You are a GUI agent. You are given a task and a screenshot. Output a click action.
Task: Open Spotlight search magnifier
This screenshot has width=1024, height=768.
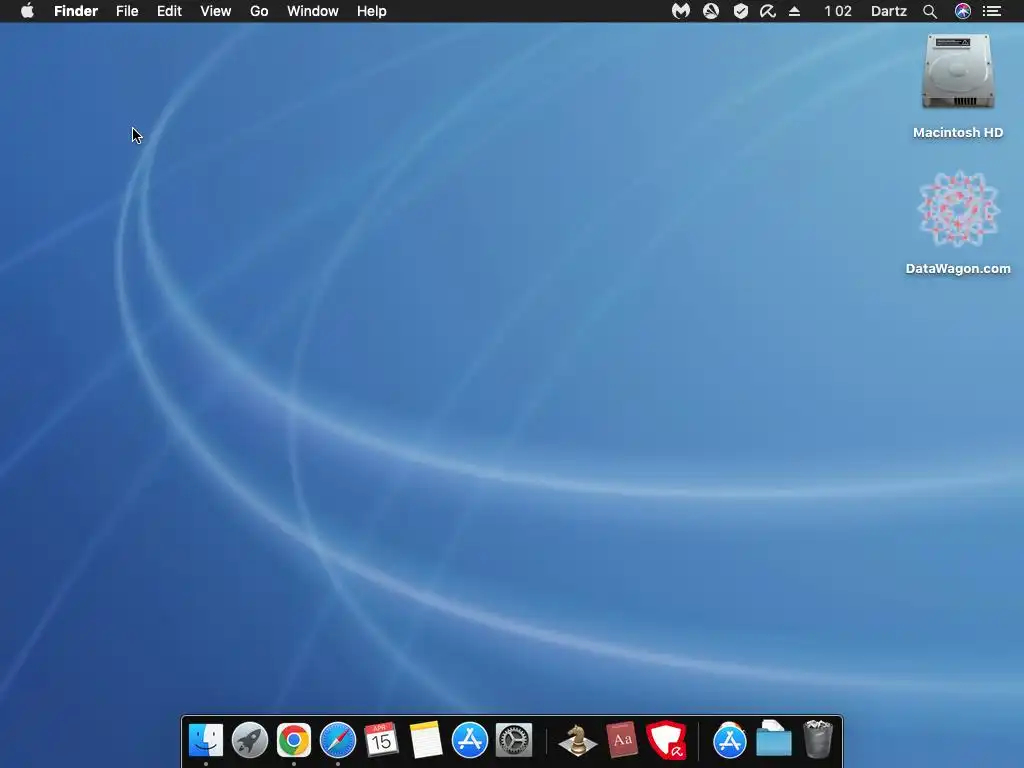click(930, 11)
